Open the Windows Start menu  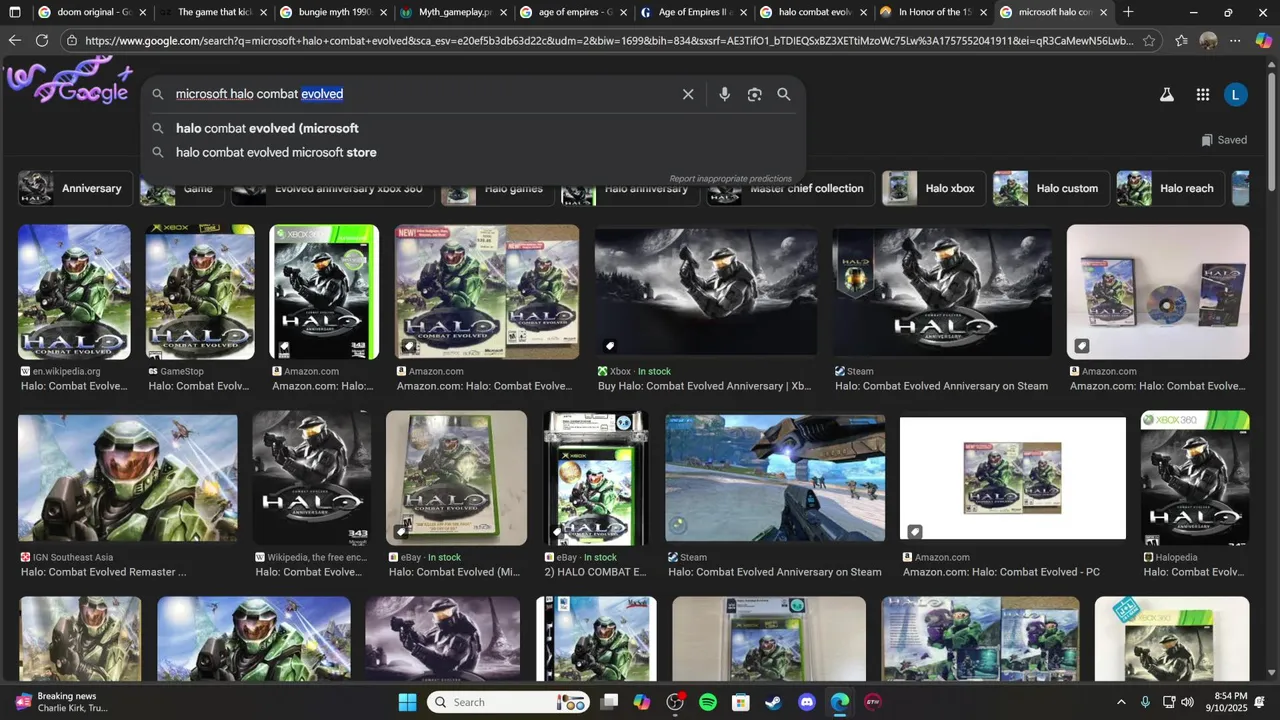click(x=407, y=702)
